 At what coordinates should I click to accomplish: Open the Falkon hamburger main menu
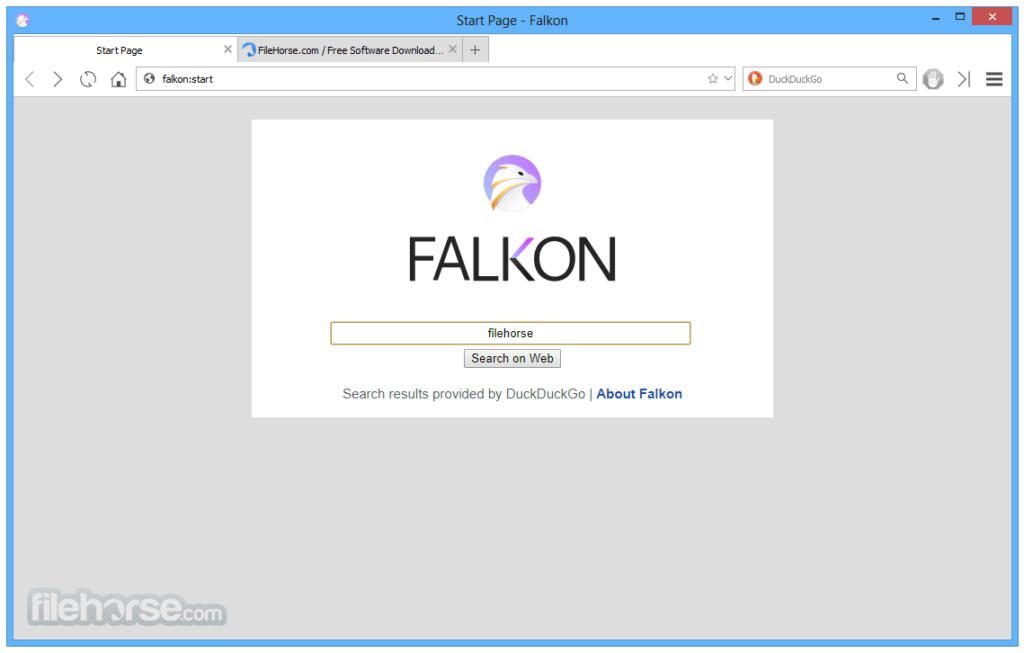click(994, 79)
